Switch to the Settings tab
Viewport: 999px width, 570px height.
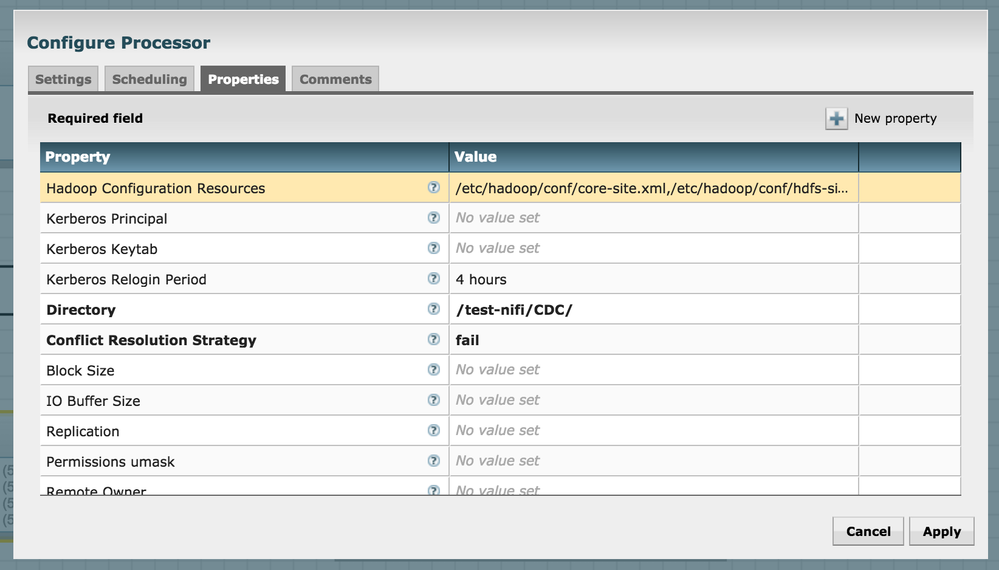coord(63,79)
